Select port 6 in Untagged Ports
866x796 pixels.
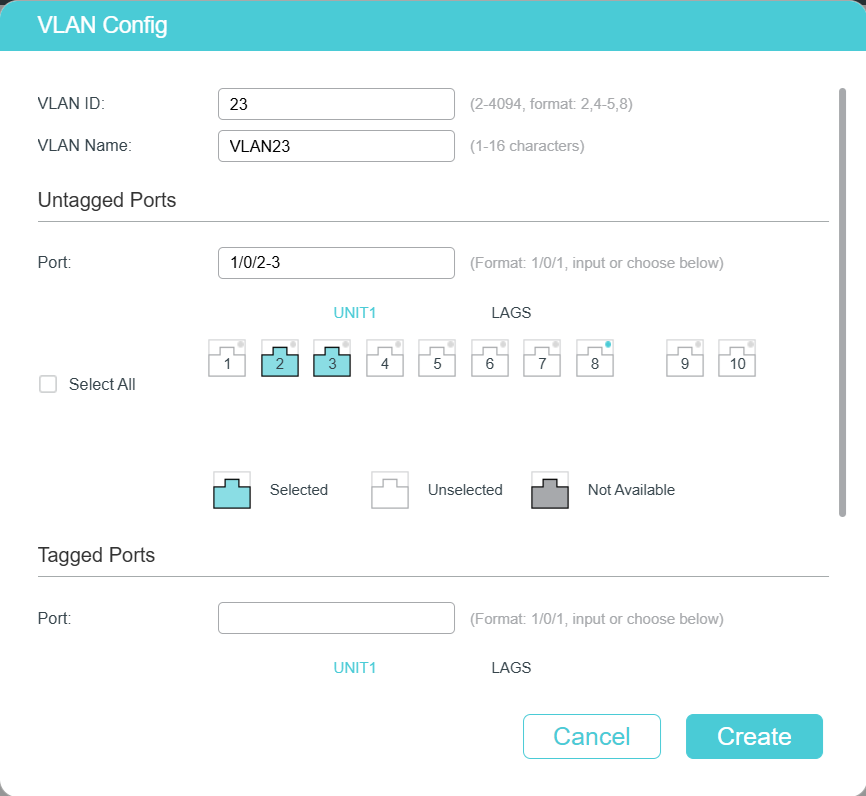(x=490, y=359)
